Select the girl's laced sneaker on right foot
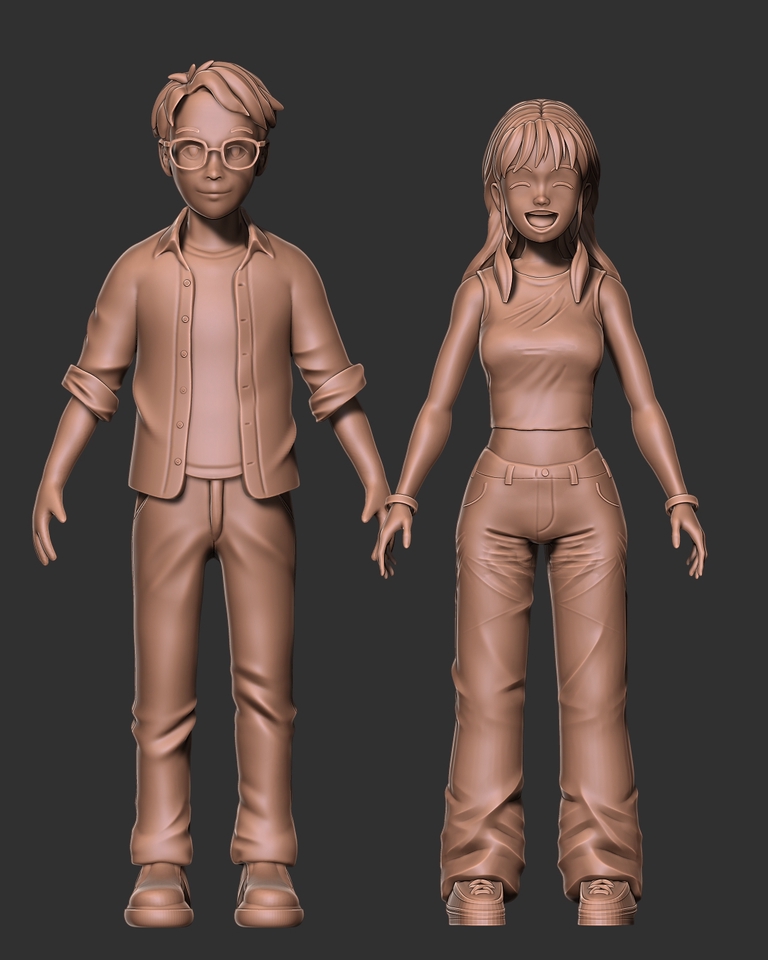 click(x=476, y=901)
